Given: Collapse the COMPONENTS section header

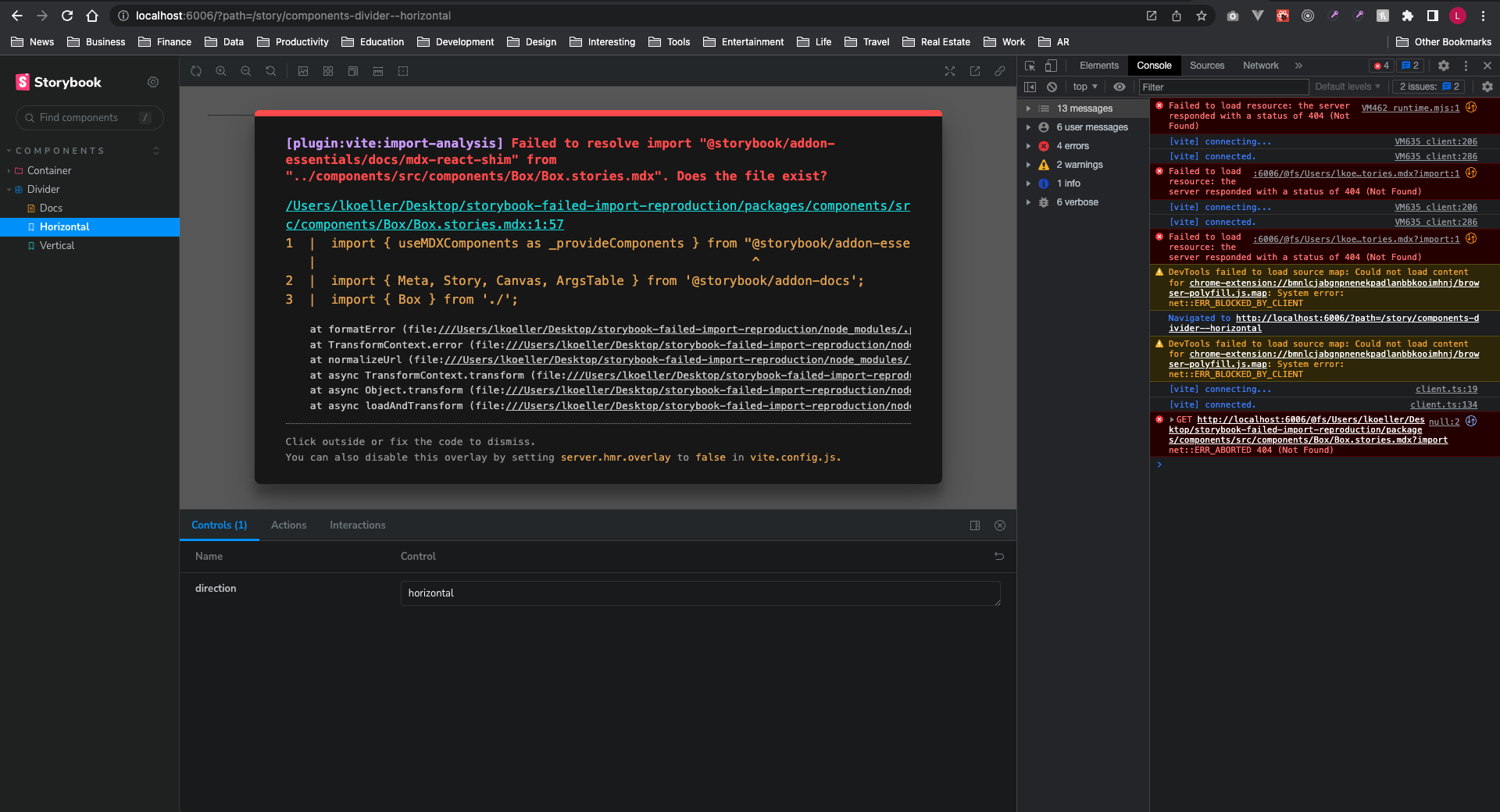Looking at the screenshot, I should 59,151.
